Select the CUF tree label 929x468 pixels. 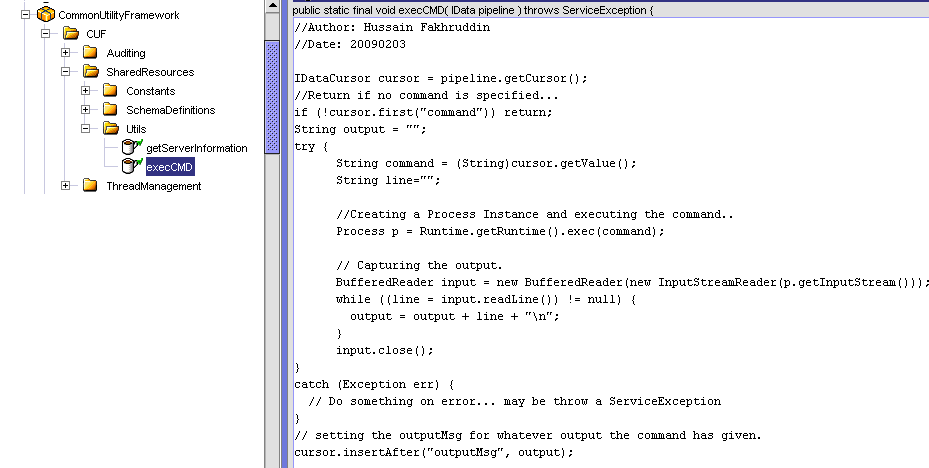coord(96,34)
